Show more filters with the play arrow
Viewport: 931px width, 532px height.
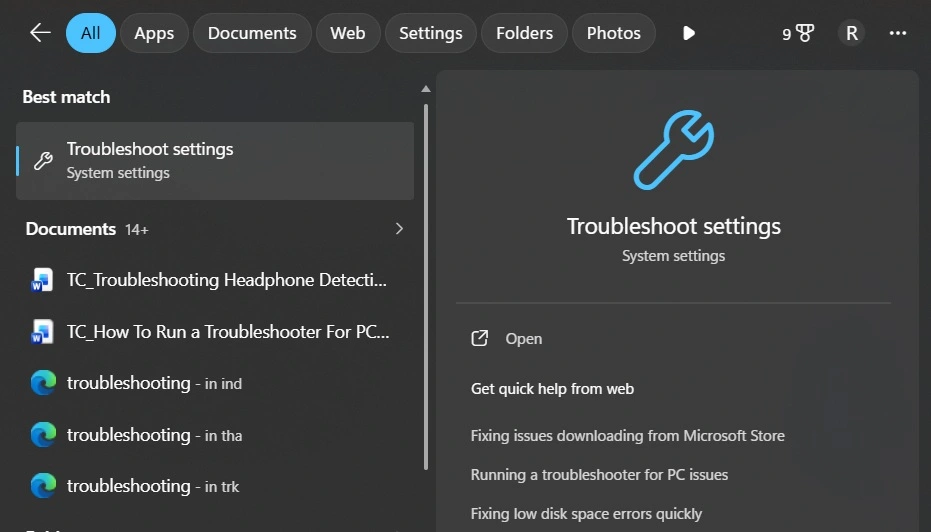pos(689,33)
